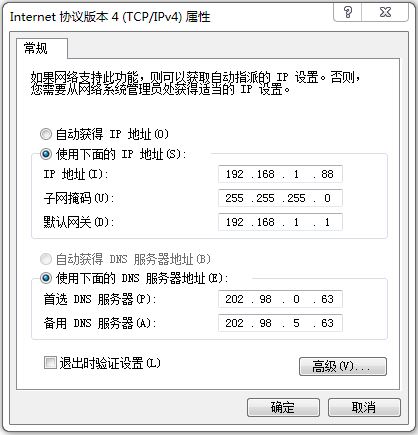The image size is (418, 435).
Task: Enable 退出时验证设置 checkbox
Action: [50, 363]
